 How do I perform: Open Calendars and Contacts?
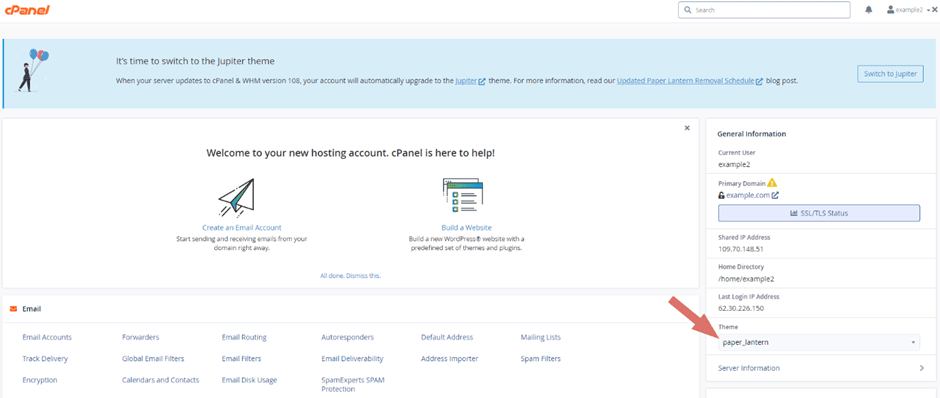[161, 380]
